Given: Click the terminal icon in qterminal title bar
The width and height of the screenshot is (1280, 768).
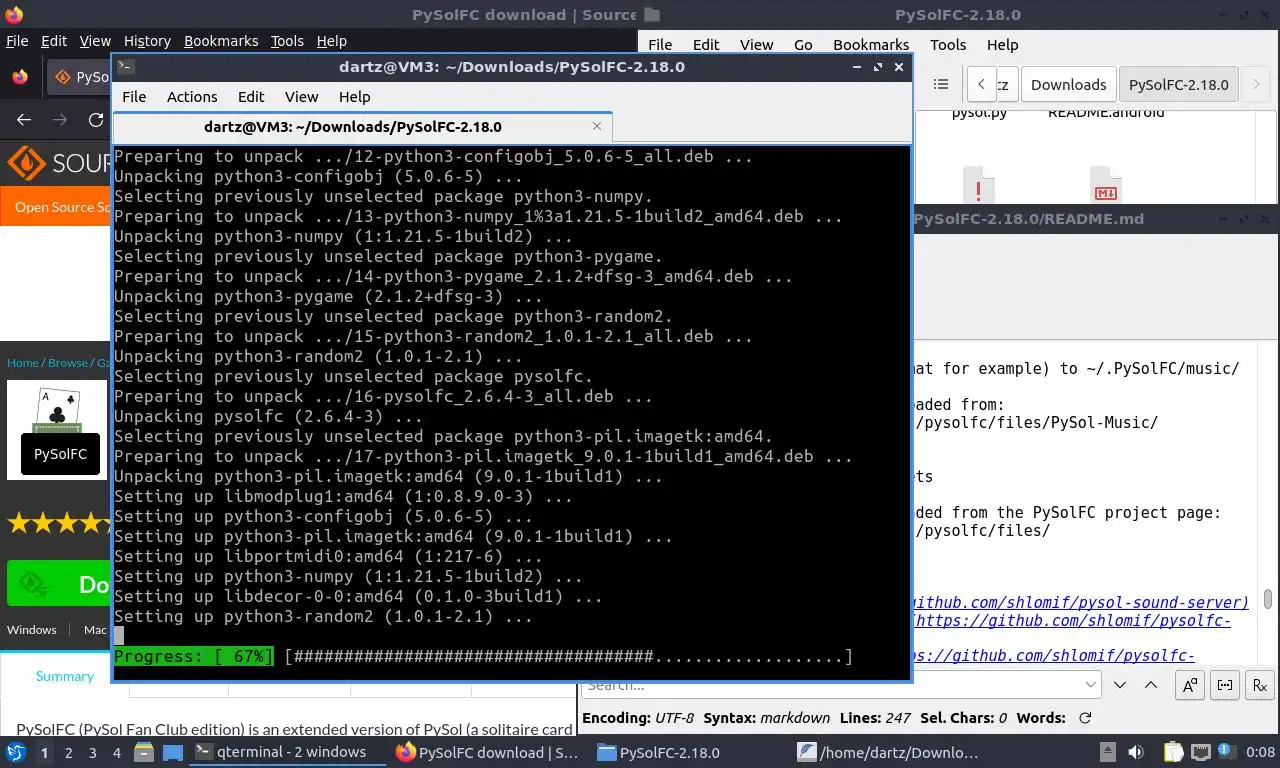Looking at the screenshot, I should coord(125,67).
